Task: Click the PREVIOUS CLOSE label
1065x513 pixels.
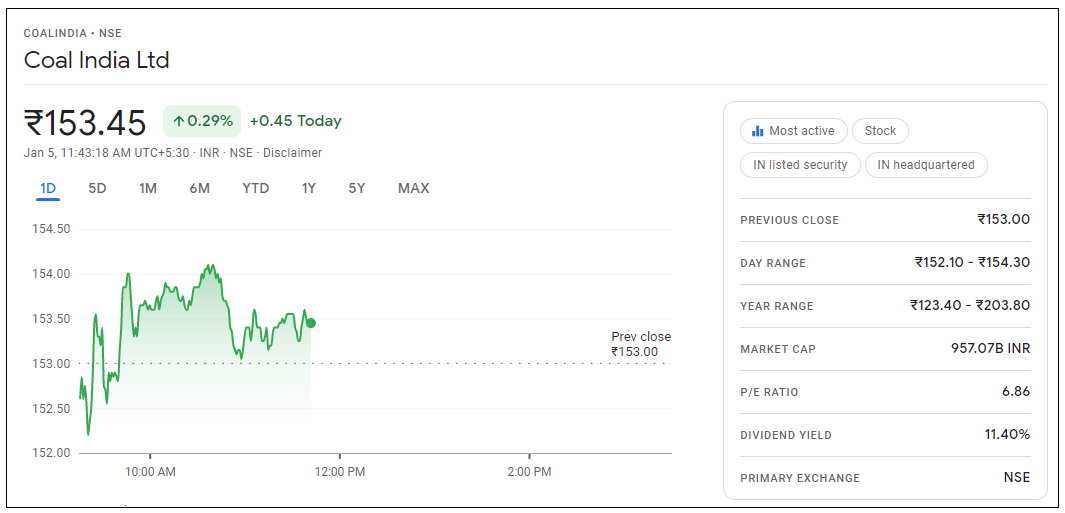Action: [789, 220]
